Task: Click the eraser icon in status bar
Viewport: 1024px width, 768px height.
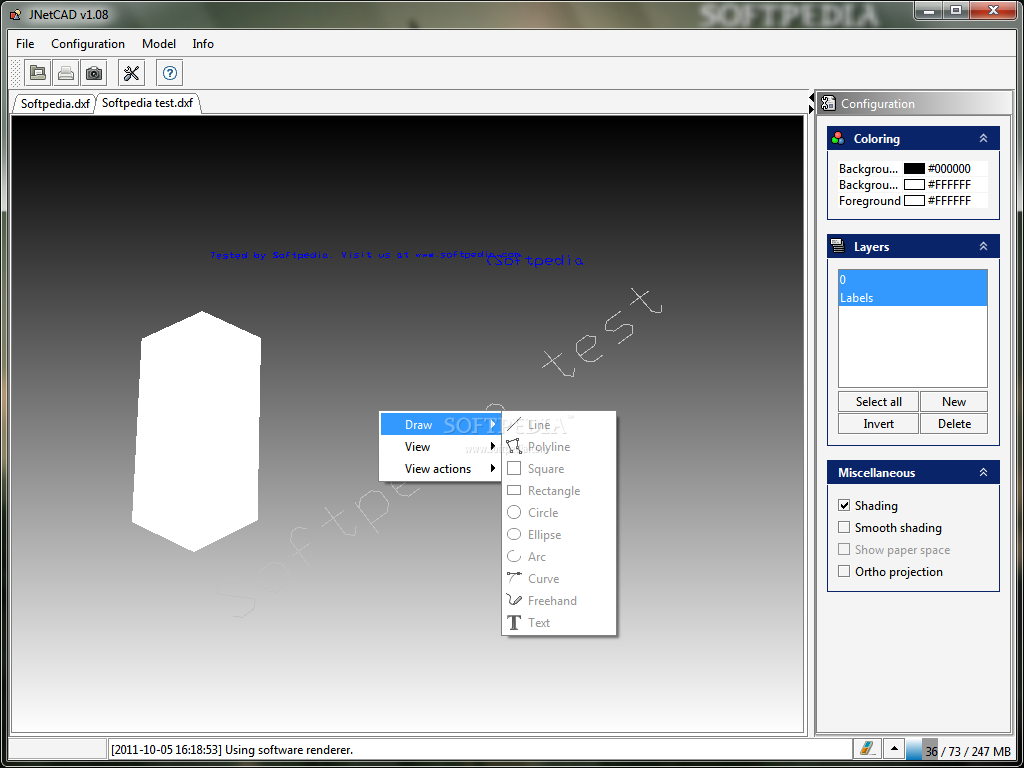Action: click(x=868, y=748)
